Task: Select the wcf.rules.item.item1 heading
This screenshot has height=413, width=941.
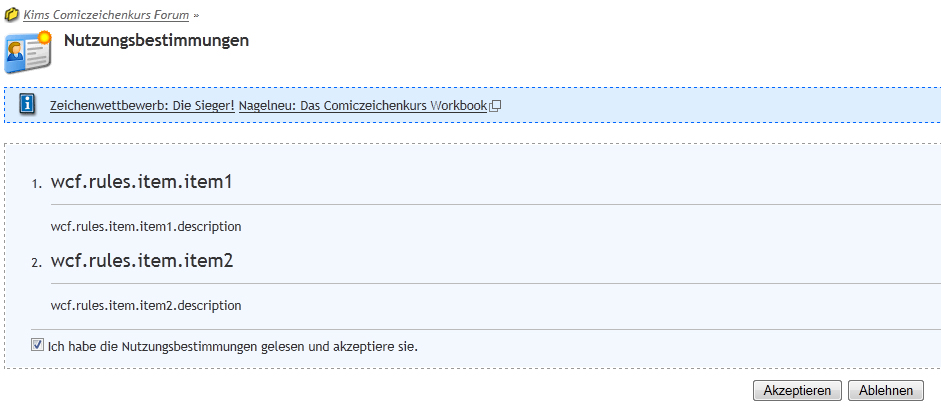Action: click(141, 181)
